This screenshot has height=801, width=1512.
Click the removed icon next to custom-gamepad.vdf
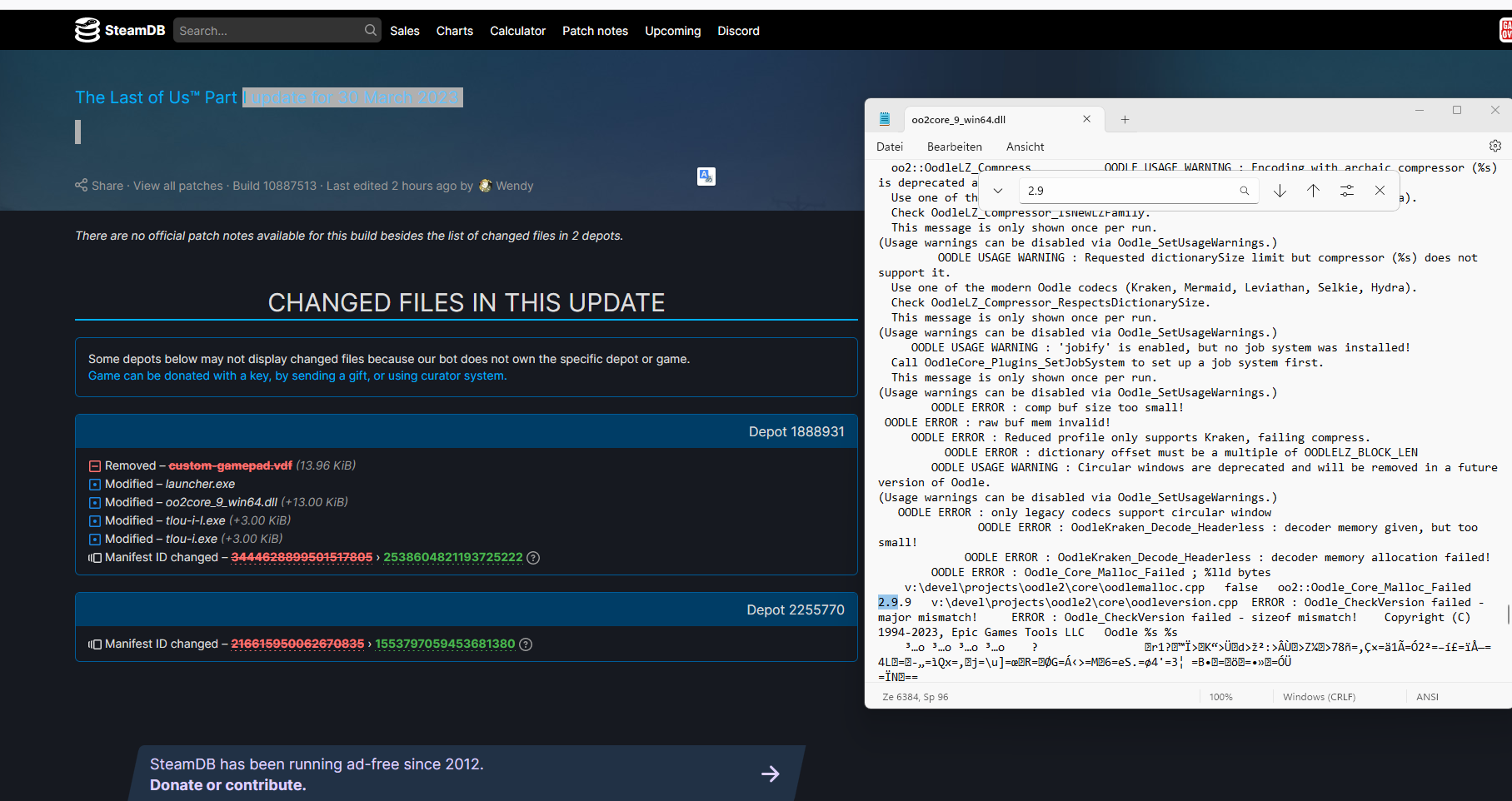coord(95,465)
